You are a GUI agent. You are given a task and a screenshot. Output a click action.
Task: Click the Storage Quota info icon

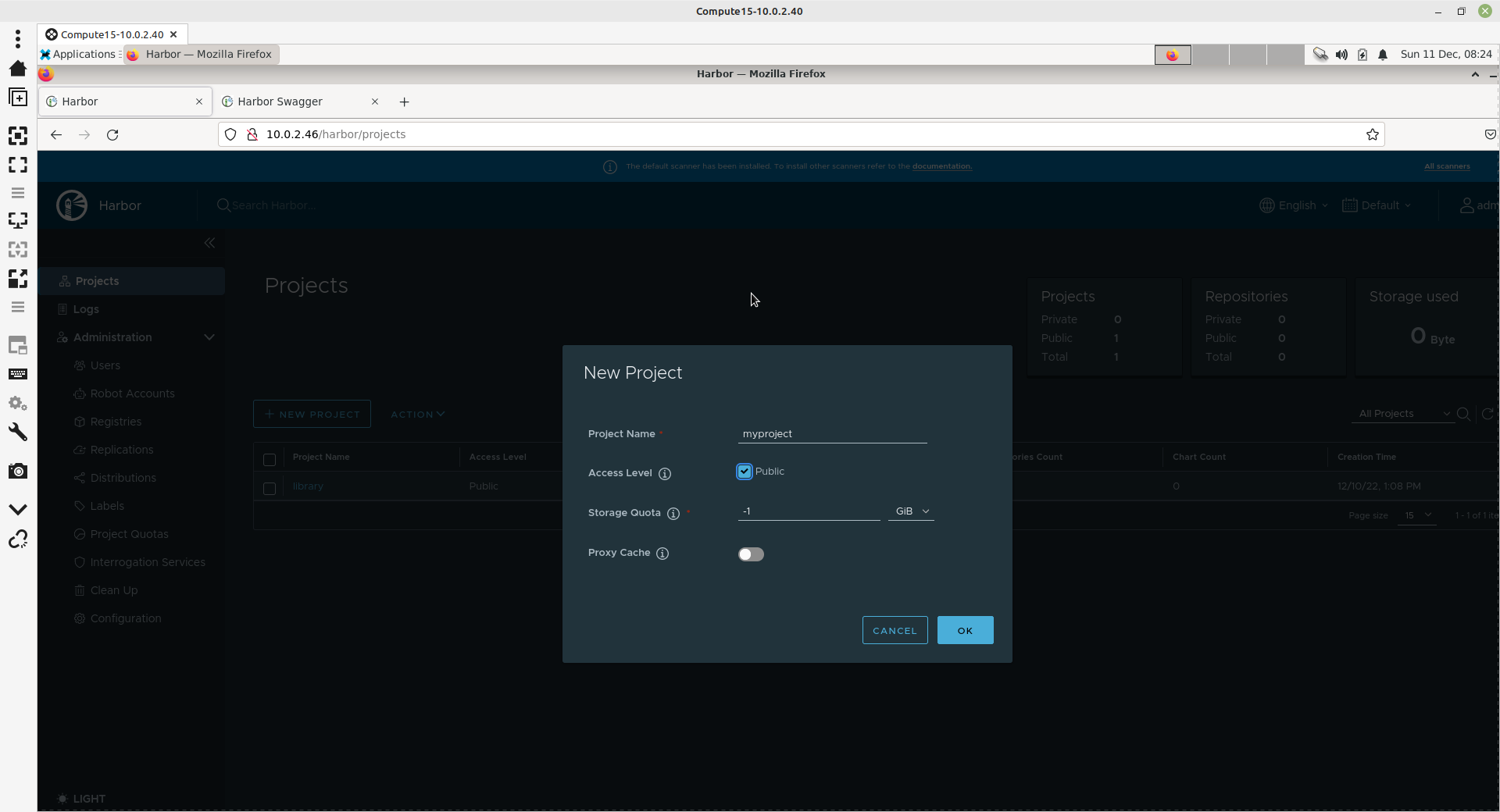673,514
